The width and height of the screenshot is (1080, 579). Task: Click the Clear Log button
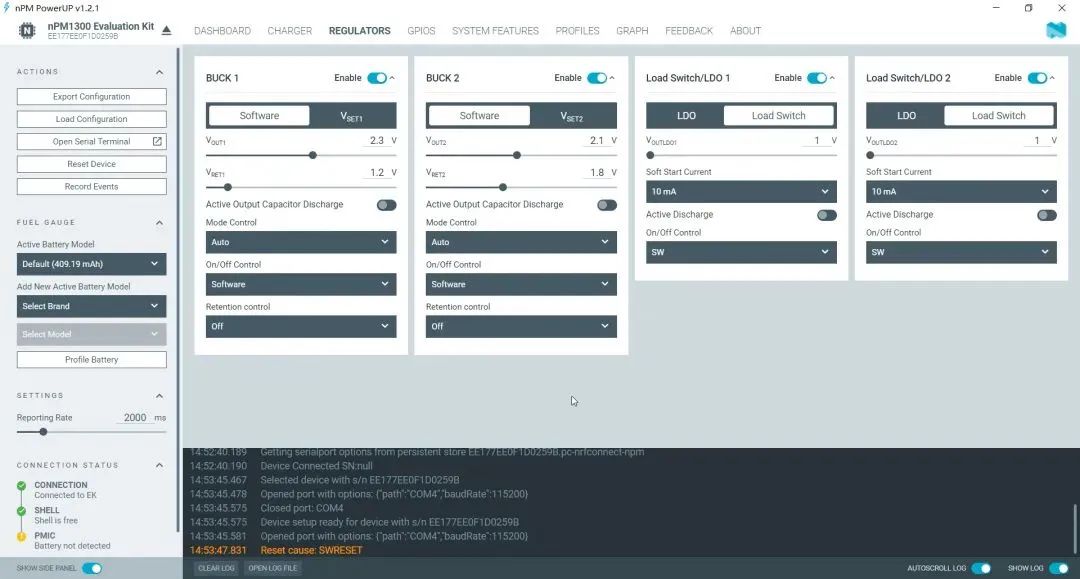click(215, 568)
